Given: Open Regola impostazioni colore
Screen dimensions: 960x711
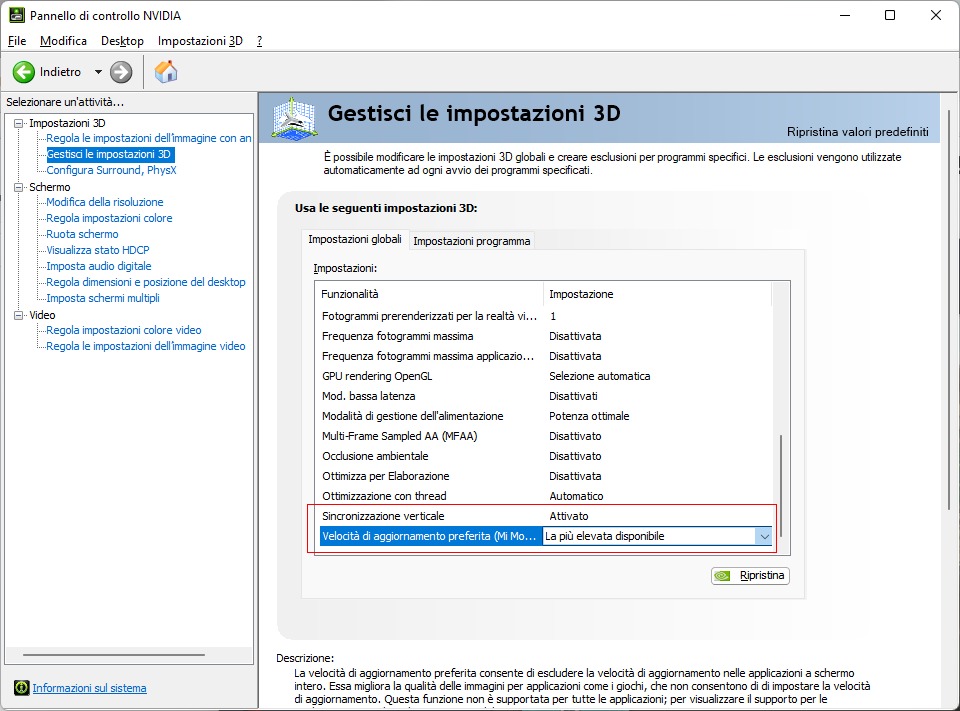Looking at the screenshot, I should coord(109,218).
